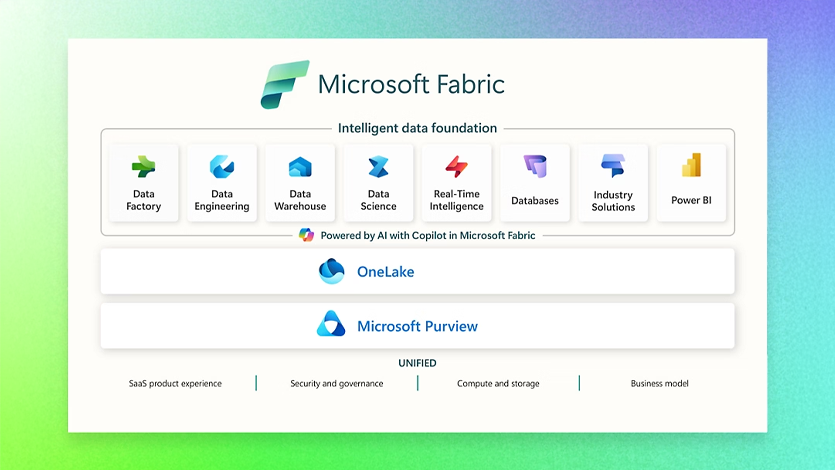The width and height of the screenshot is (835, 470).
Task: Click the "Microsoft Purview" text
Action: (x=418, y=326)
